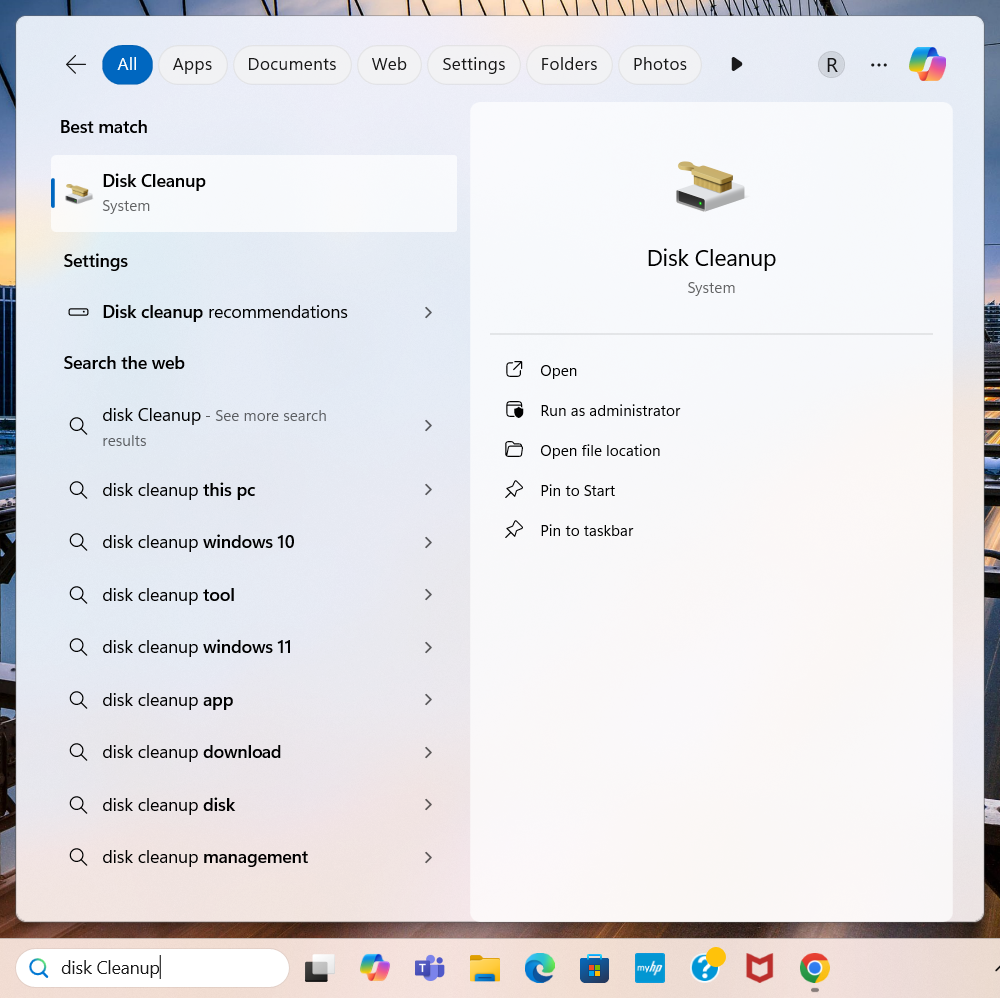Click the Disk Cleanup best match icon
The height and width of the screenshot is (998, 1000).
(79, 193)
